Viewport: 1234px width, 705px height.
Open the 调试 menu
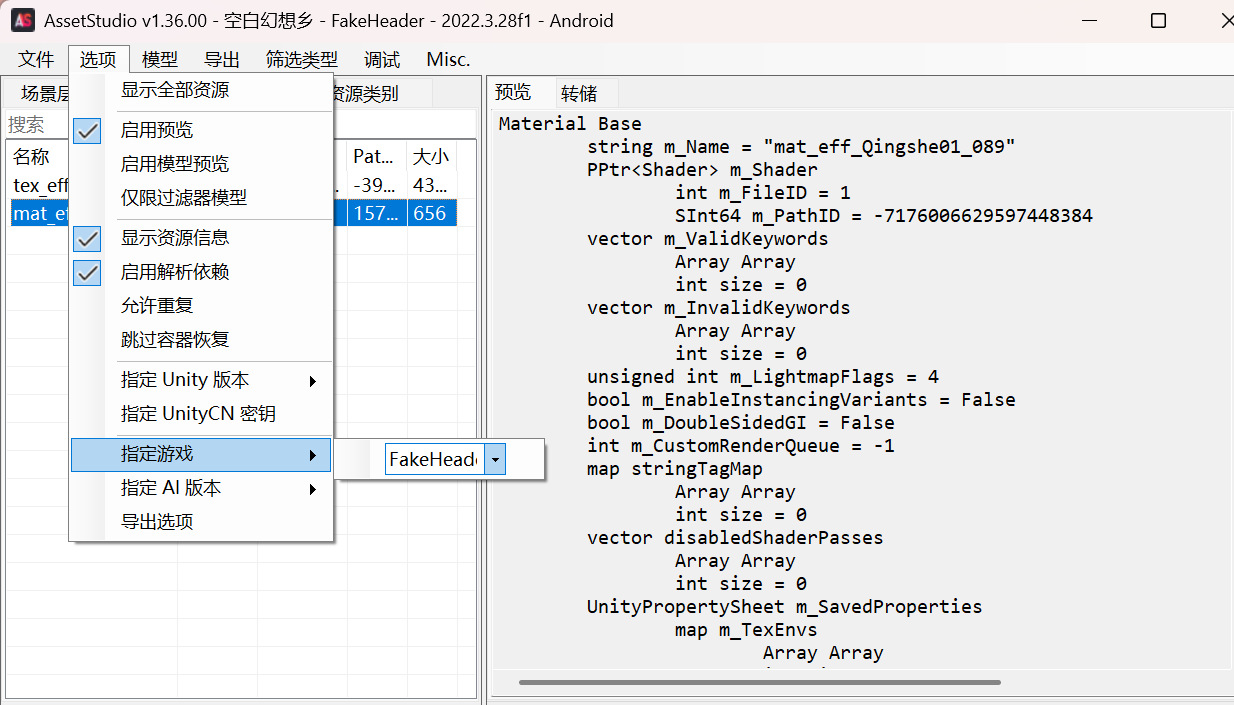click(382, 60)
